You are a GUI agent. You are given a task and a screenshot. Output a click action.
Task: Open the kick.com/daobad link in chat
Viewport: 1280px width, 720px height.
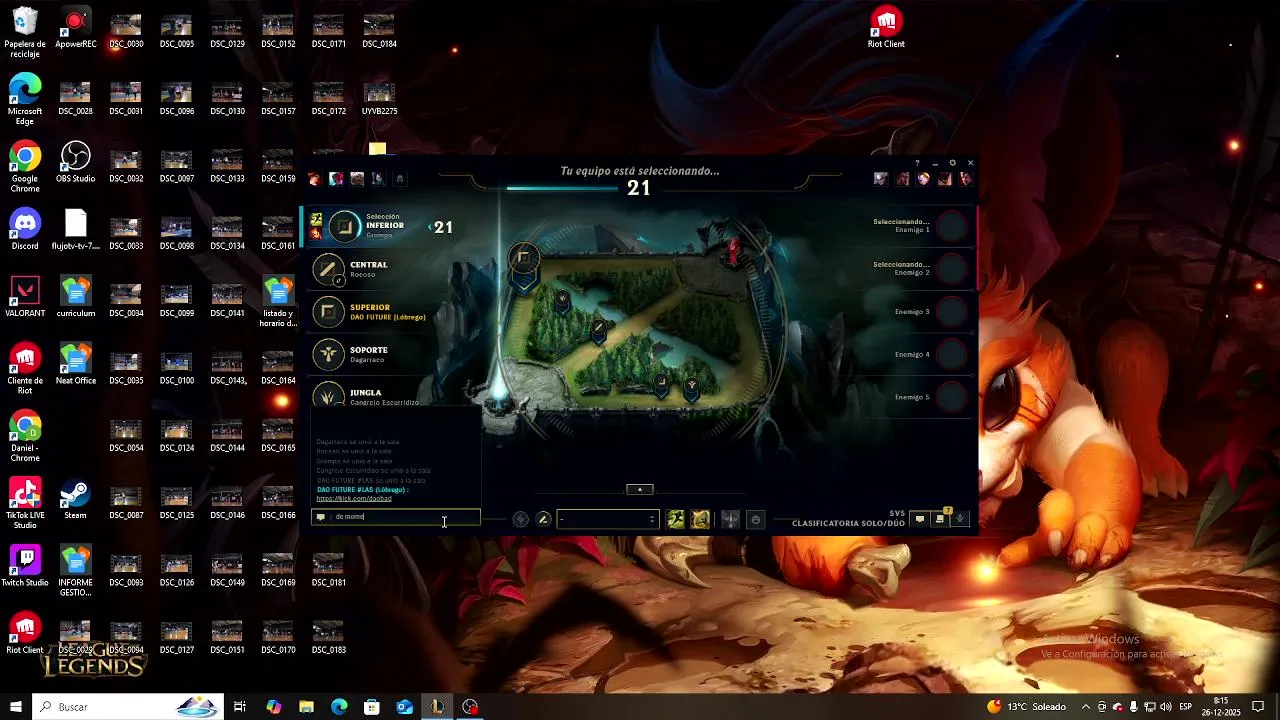(354, 498)
